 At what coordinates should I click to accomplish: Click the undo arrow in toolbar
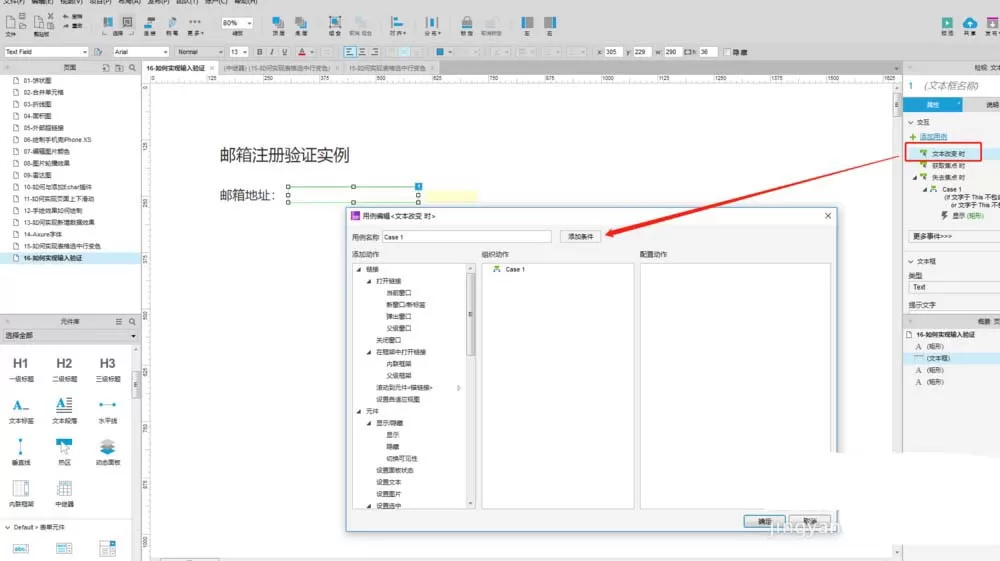pyautogui.click(x=66, y=17)
